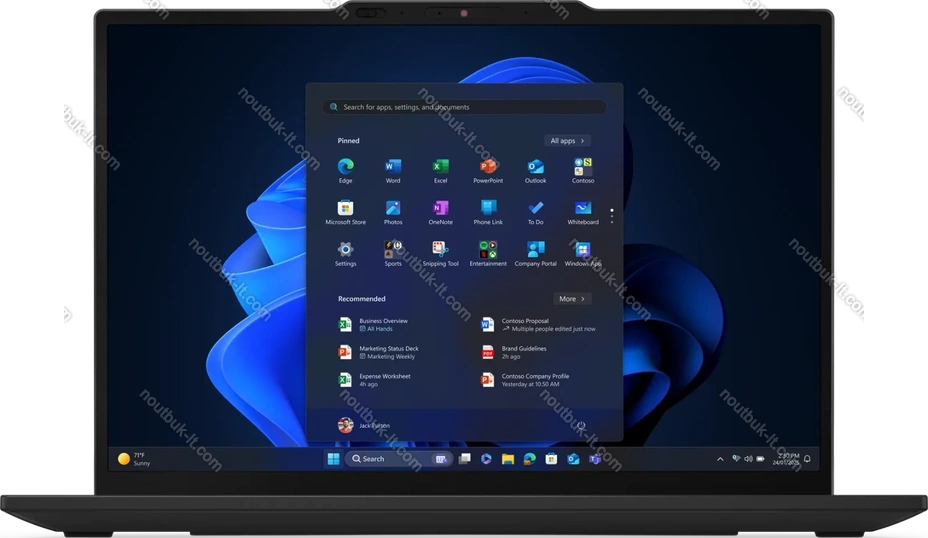Screen dimensions: 928x538
Task: Open Microsoft Edge from pinned apps
Action: coord(345,167)
